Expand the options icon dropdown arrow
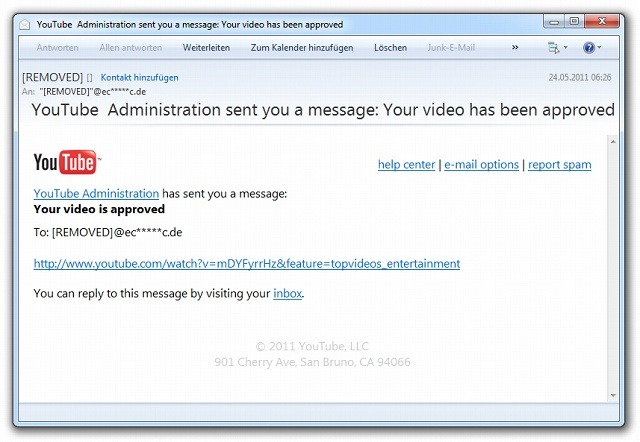 pyautogui.click(x=566, y=47)
